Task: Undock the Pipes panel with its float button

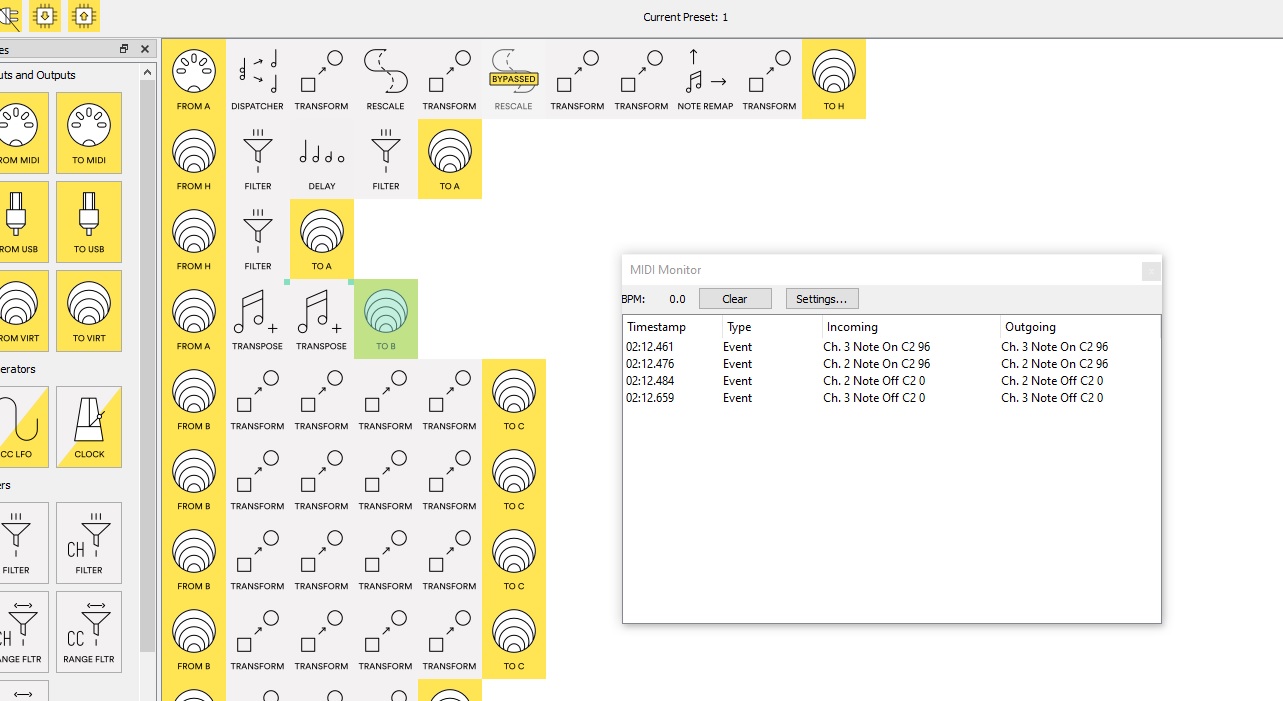Action: pyautogui.click(x=124, y=49)
